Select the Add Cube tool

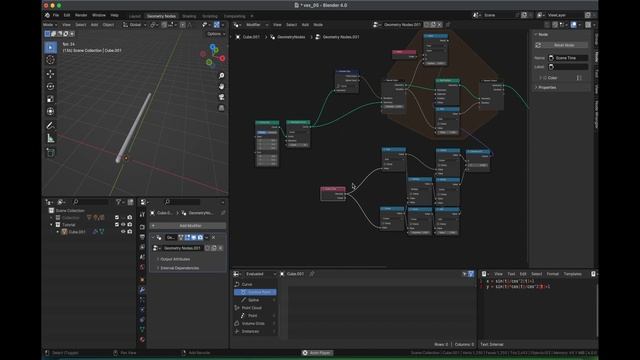pyautogui.click(x=50, y=153)
